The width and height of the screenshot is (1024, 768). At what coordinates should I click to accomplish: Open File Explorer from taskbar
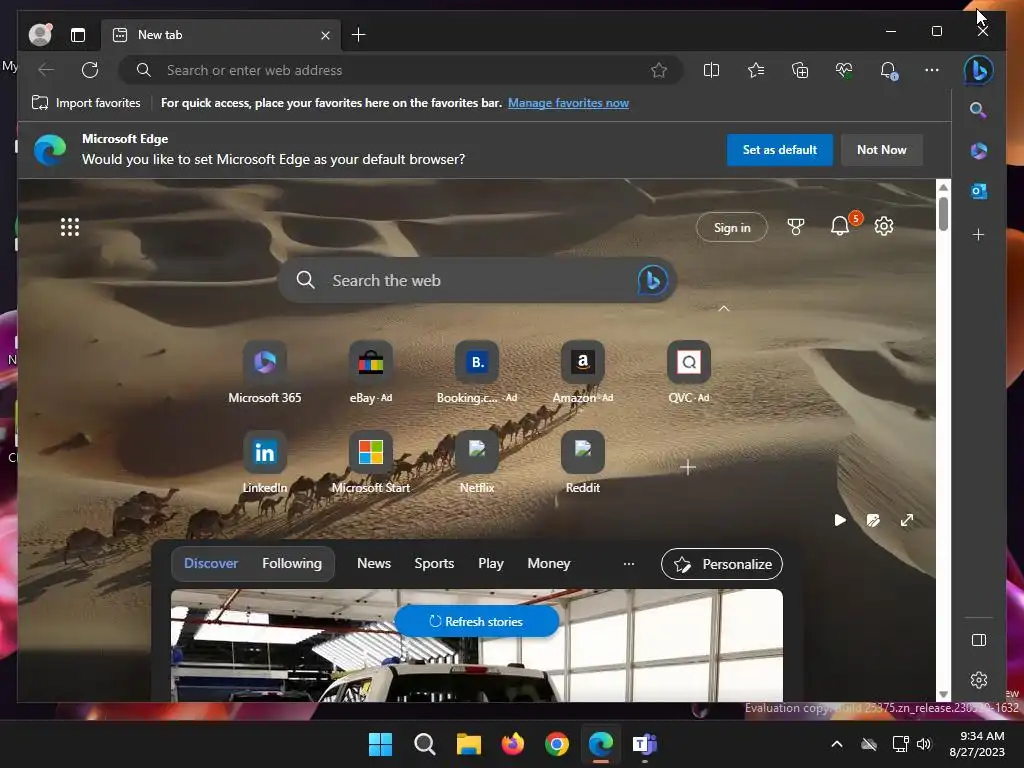coord(468,744)
